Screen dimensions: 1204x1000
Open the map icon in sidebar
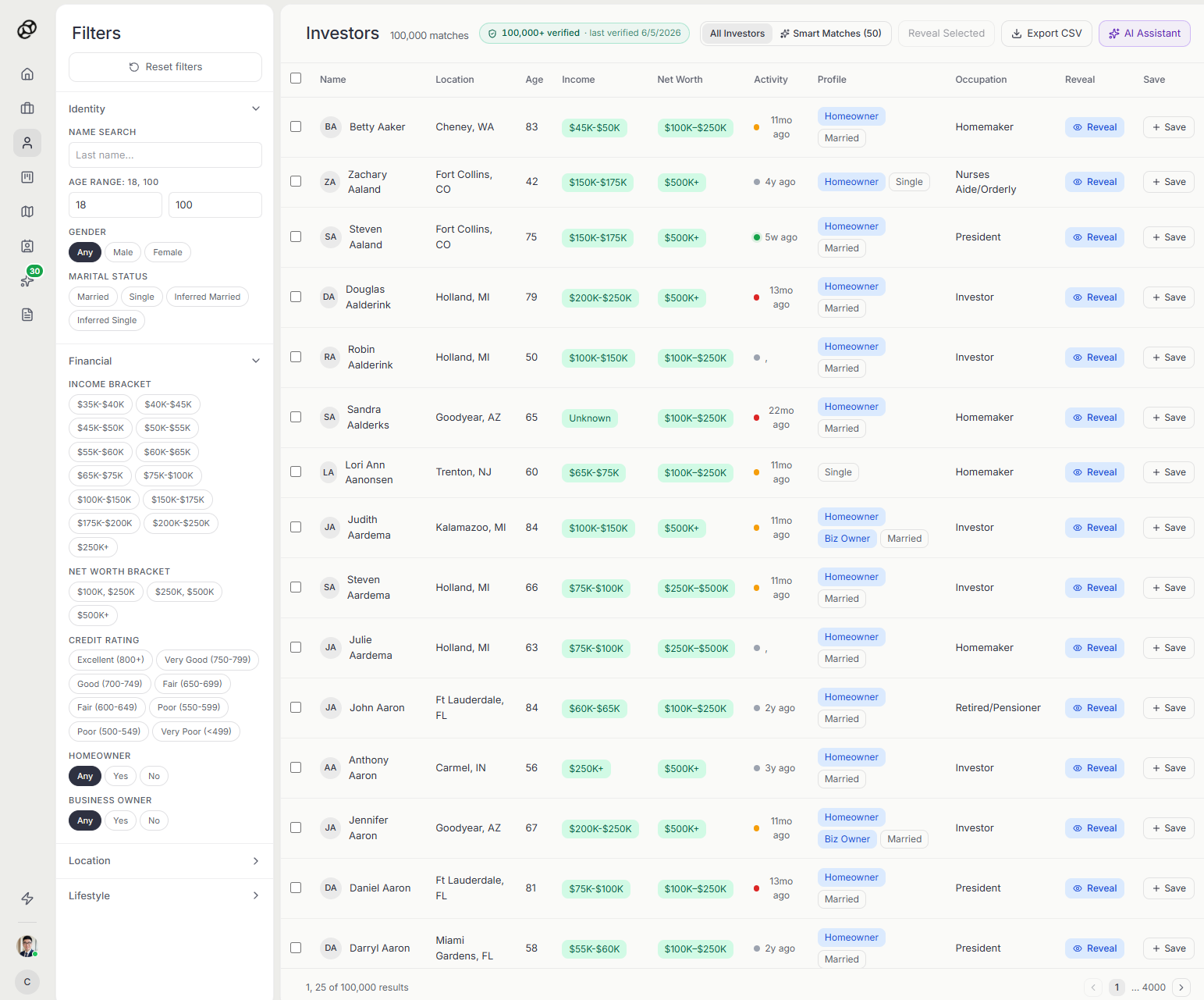[x=27, y=212]
